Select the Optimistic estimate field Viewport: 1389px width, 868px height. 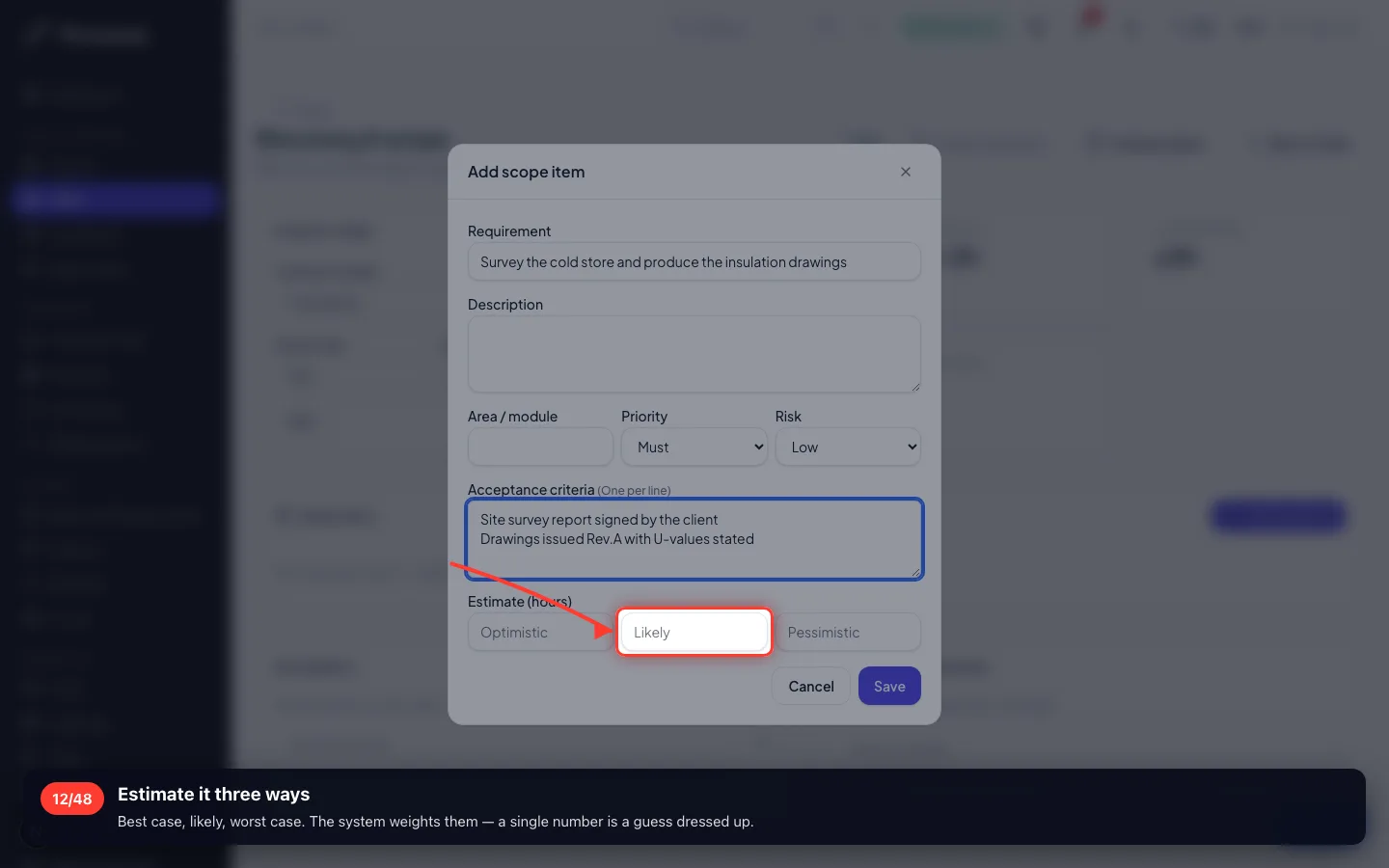point(540,632)
